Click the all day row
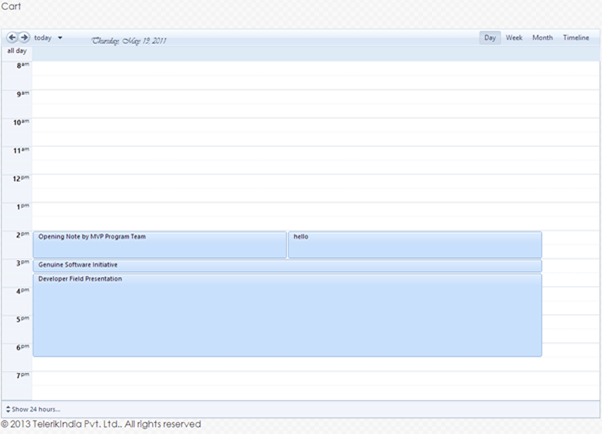 (300, 51)
